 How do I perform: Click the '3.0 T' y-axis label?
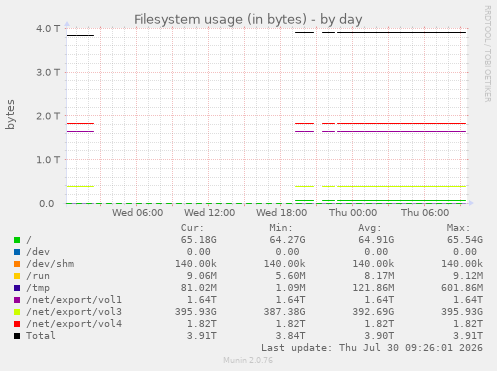pos(48,72)
